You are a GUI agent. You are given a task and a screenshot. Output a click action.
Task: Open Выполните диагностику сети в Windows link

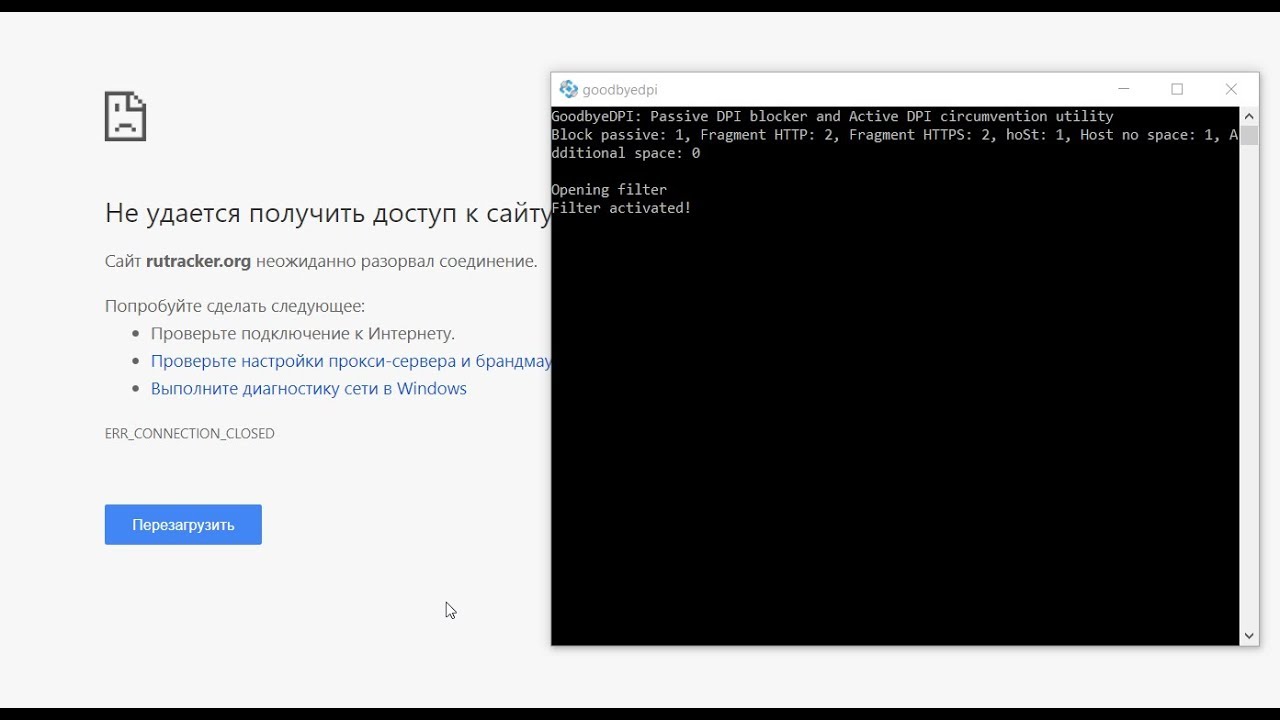(x=309, y=388)
